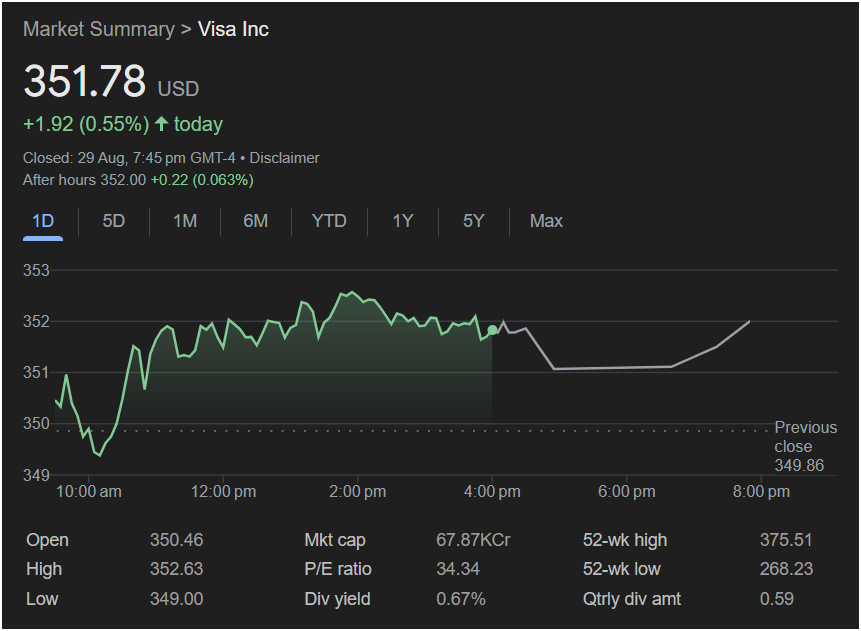Show the 6M price history tab
This screenshot has width=861, height=631.
(256, 221)
